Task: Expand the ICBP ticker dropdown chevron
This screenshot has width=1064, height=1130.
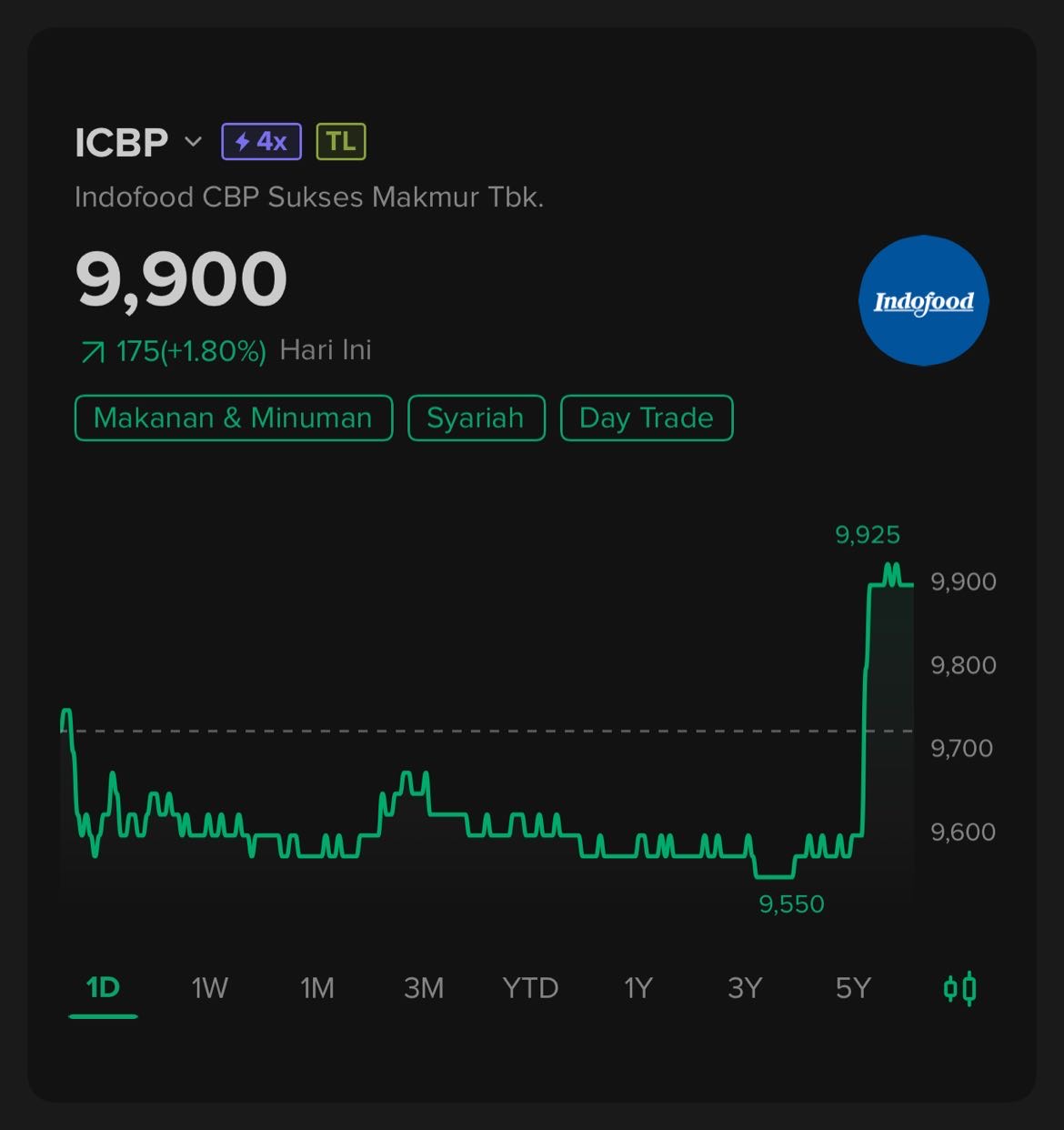Action: pyautogui.click(x=193, y=142)
